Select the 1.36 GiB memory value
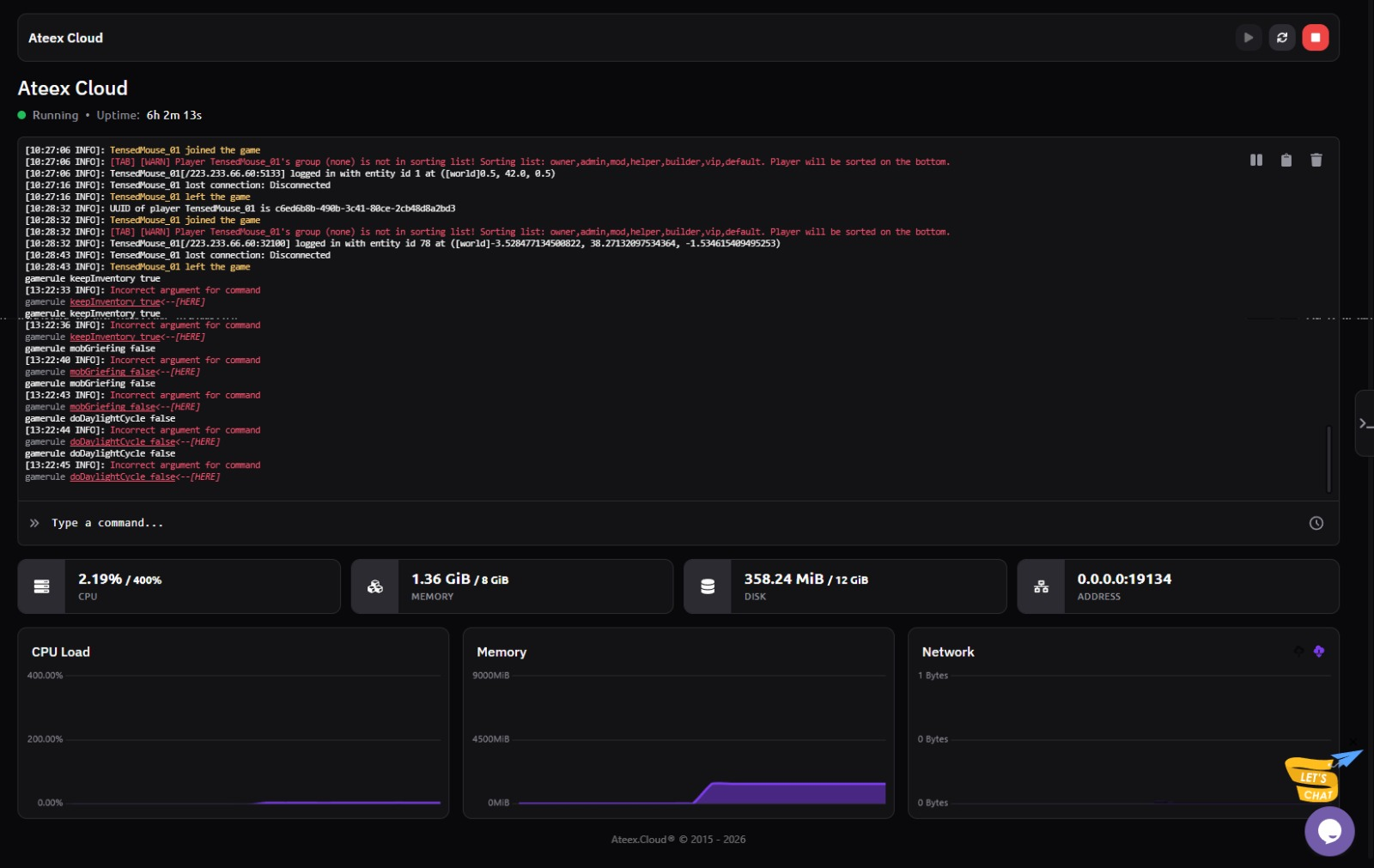This screenshot has width=1374, height=868. [441, 580]
